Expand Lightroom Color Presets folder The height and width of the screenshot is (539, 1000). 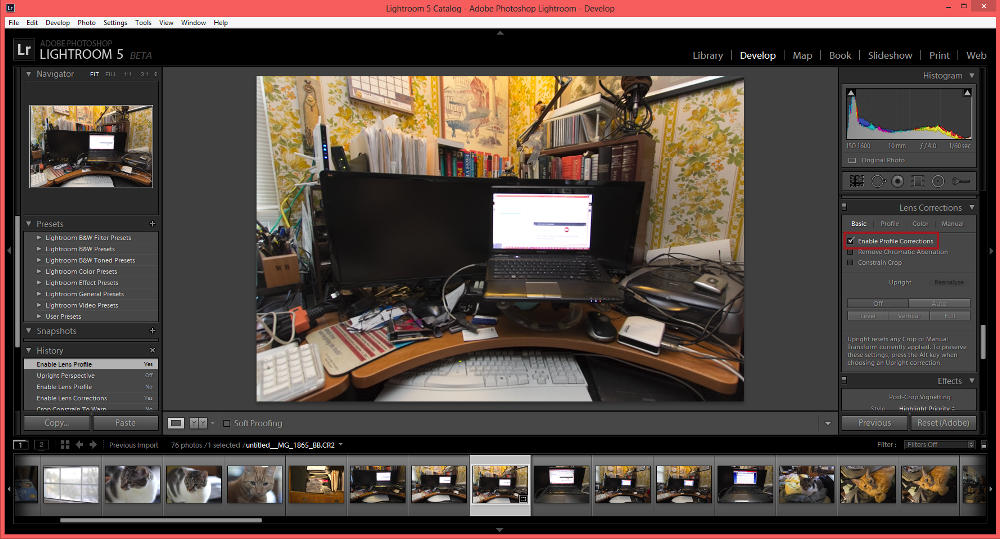[x=39, y=271]
